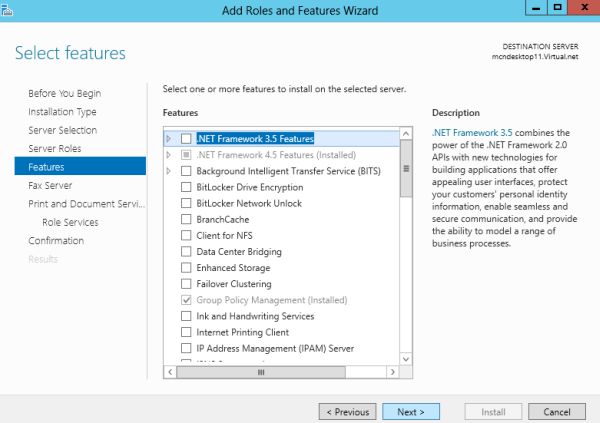Enable the BitLocker Drive Encryption checkbox
The image size is (600, 423).
(186, 187)
